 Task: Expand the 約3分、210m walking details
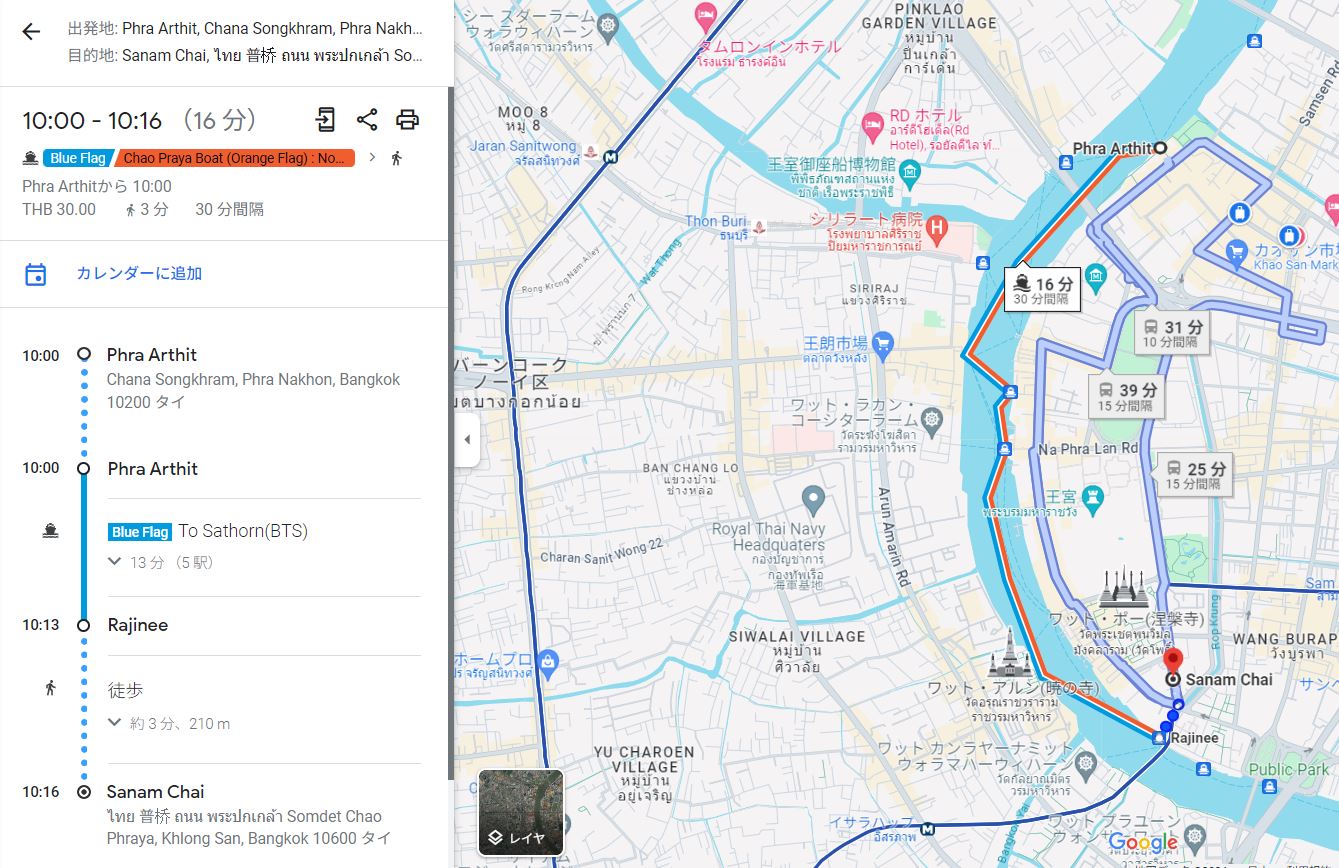[x=115, y=723]
